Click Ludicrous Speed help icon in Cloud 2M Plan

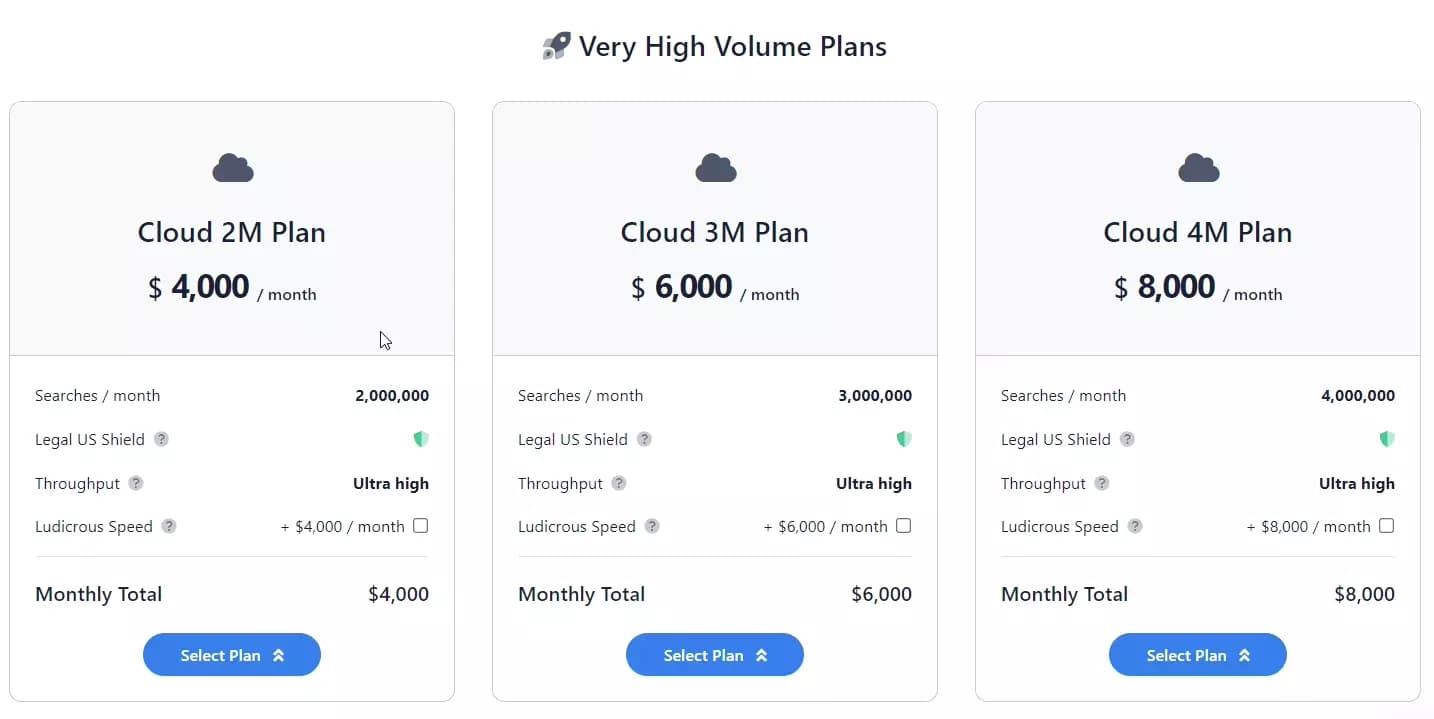(169, 526)
